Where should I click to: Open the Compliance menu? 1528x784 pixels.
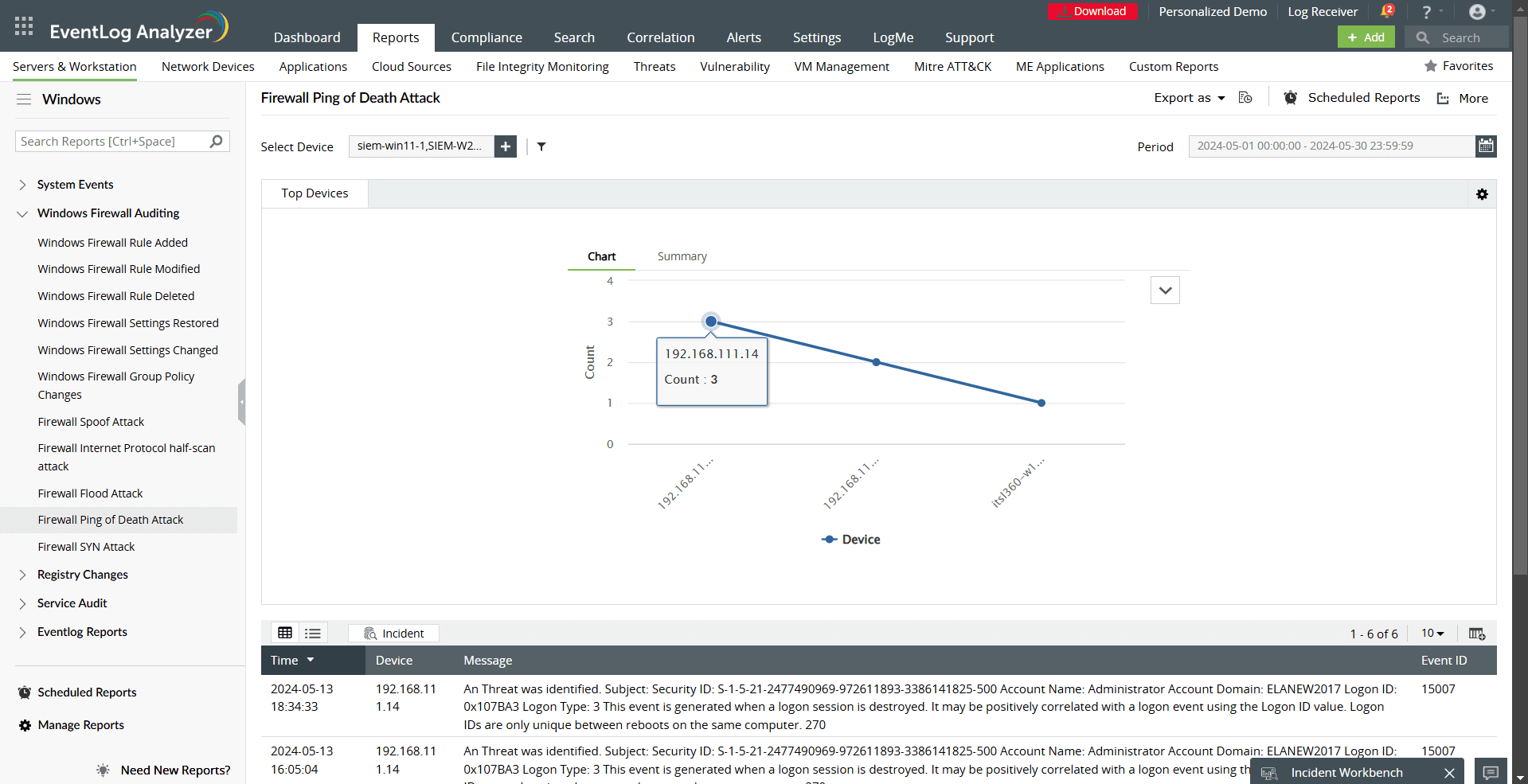487,37
